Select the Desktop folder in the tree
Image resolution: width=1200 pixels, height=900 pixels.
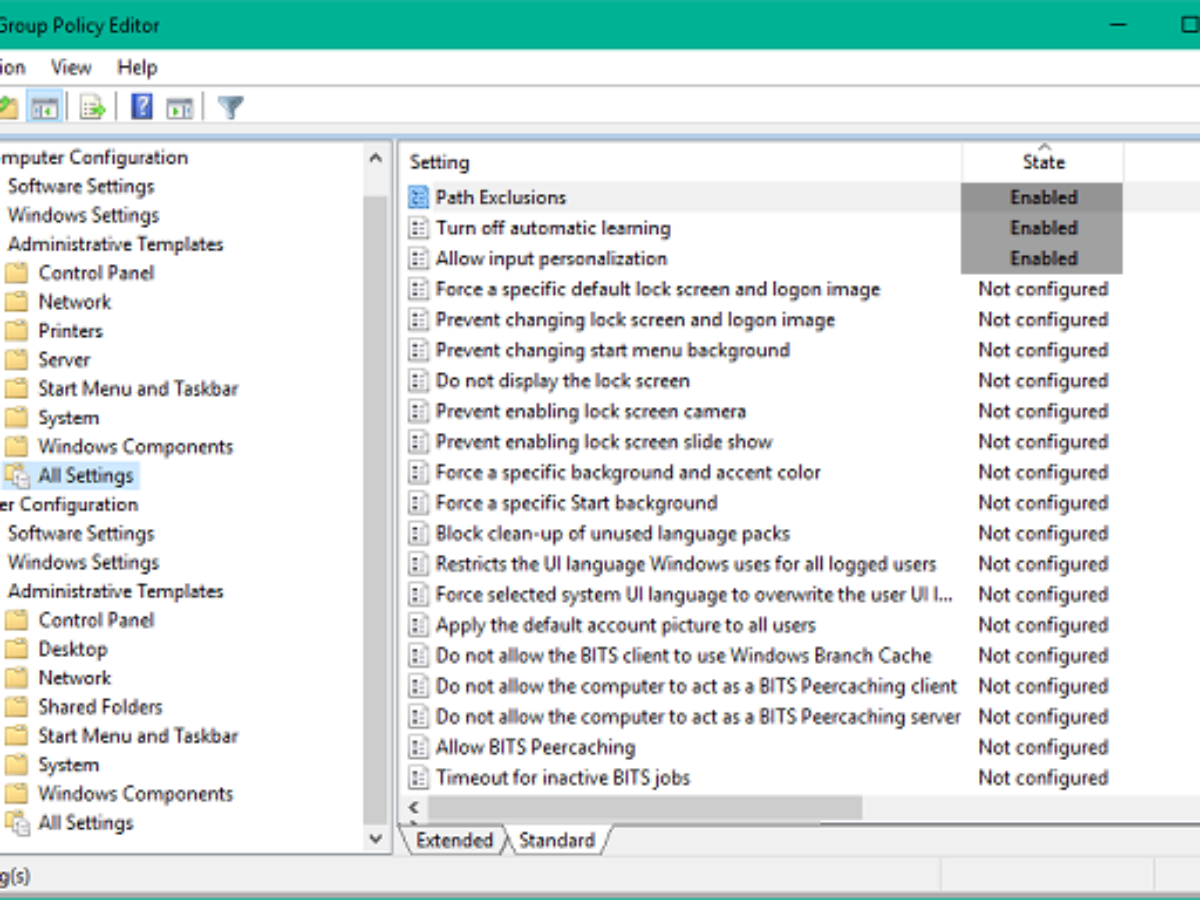point(72,649)
